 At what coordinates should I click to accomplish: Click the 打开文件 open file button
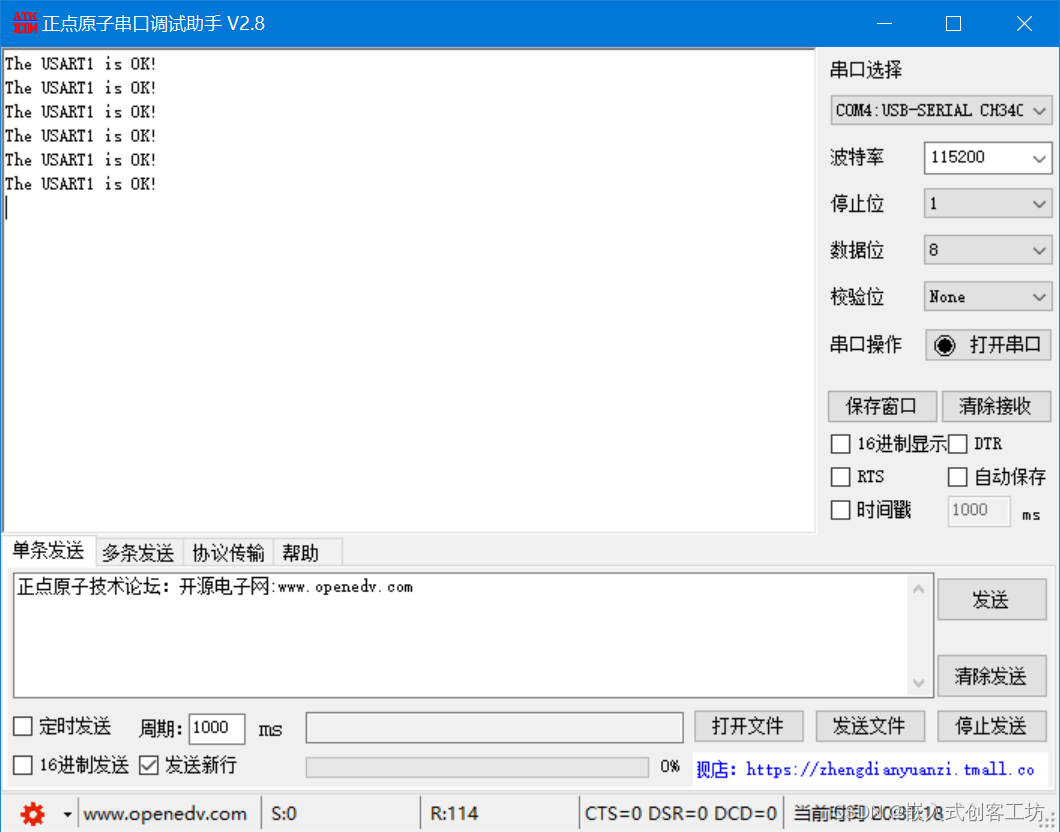click(748, 726)
